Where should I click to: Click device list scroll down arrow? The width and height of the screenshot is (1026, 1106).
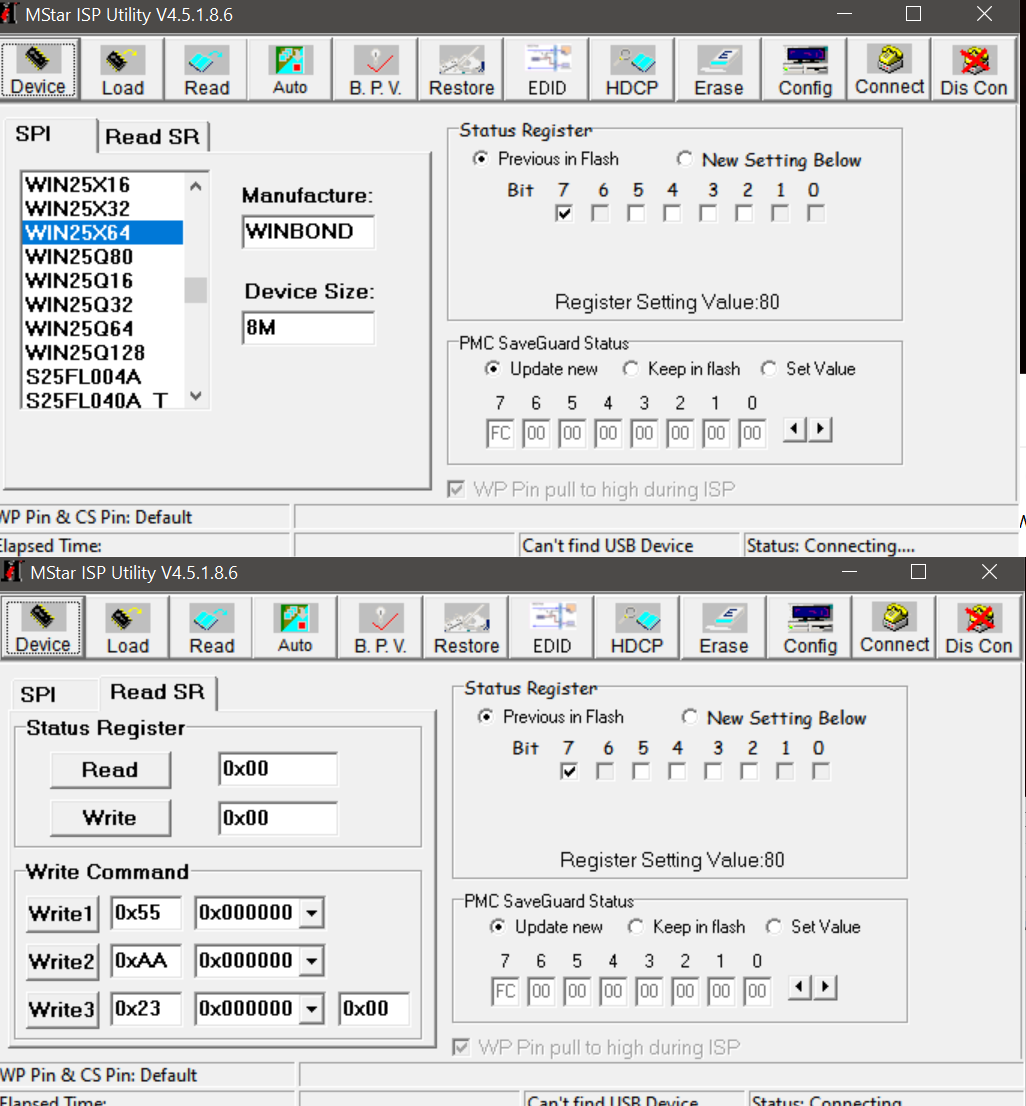coord(196,396)
